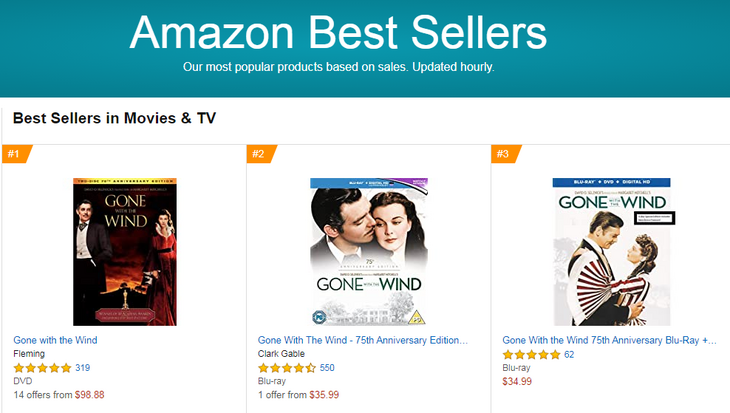Screen dimensions: 730x413
Task: Click the star rating of the third product
Action: pos(531,354)
